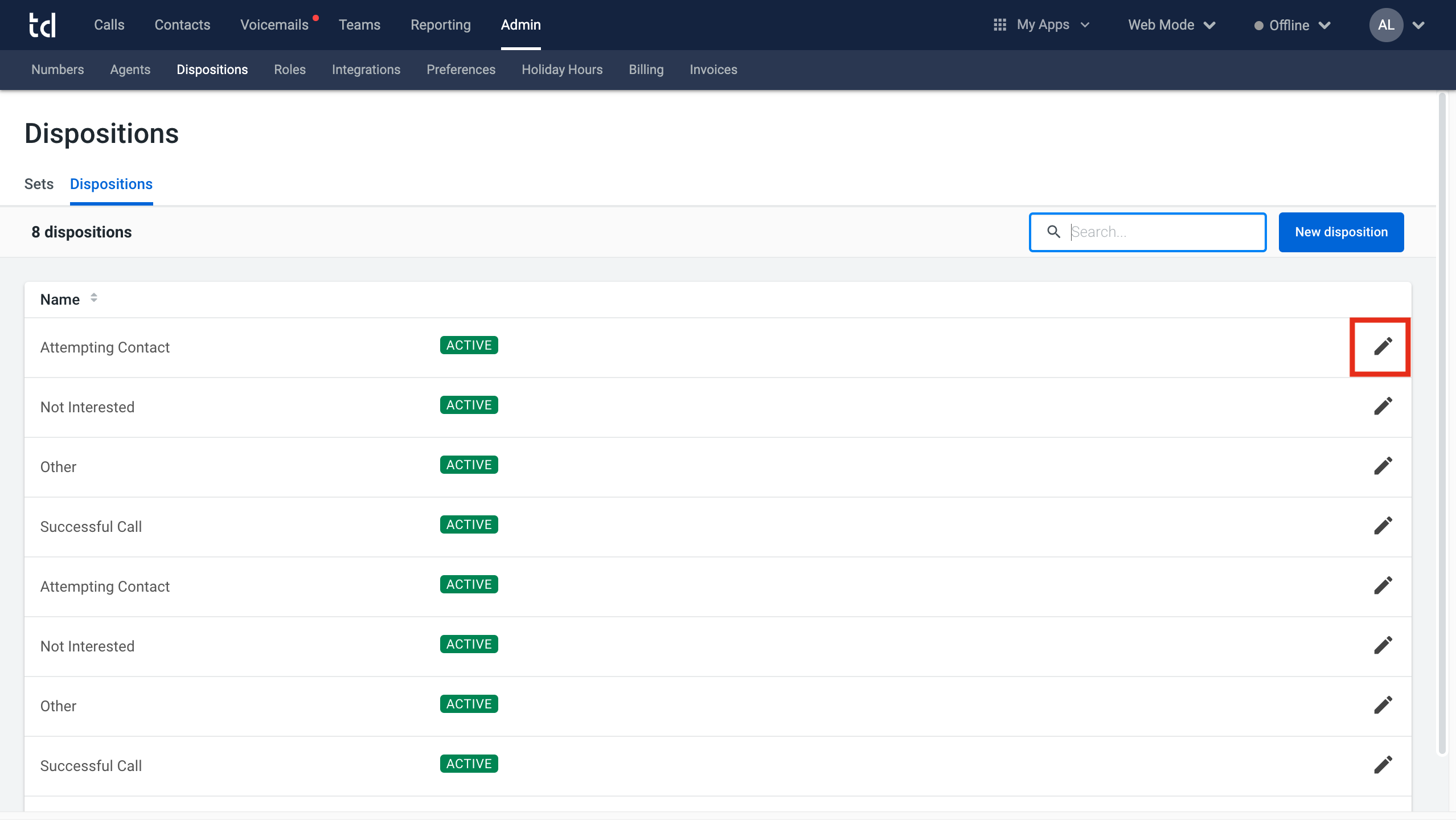Click the vertical page scrollbar

tap(1442, 423)
